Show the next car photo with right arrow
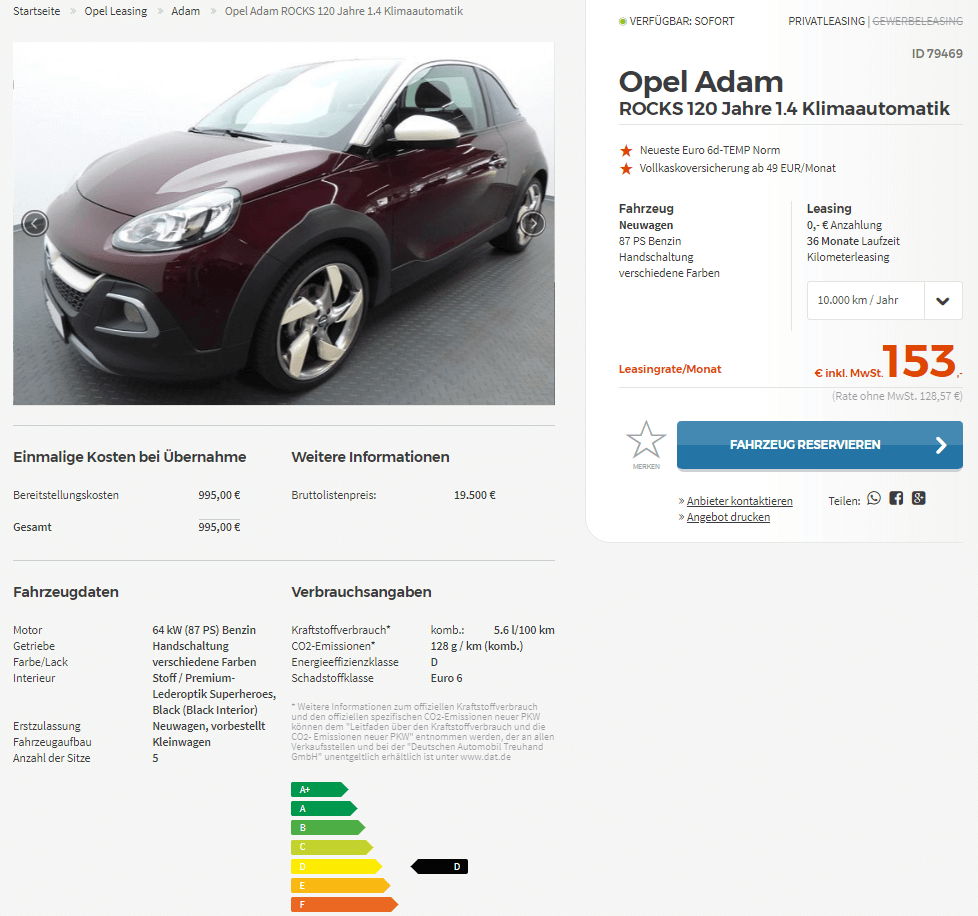The height and width of the screenshot is (916, 978). click(533, 223)
